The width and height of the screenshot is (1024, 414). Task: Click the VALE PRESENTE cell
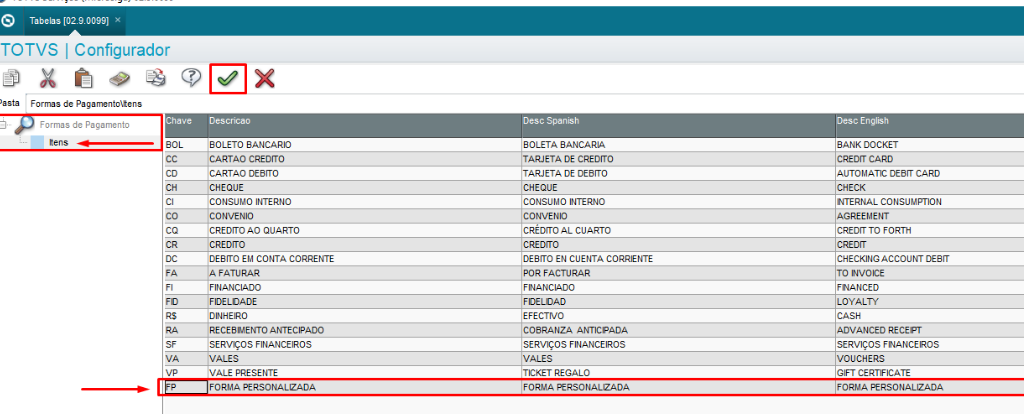364,373
